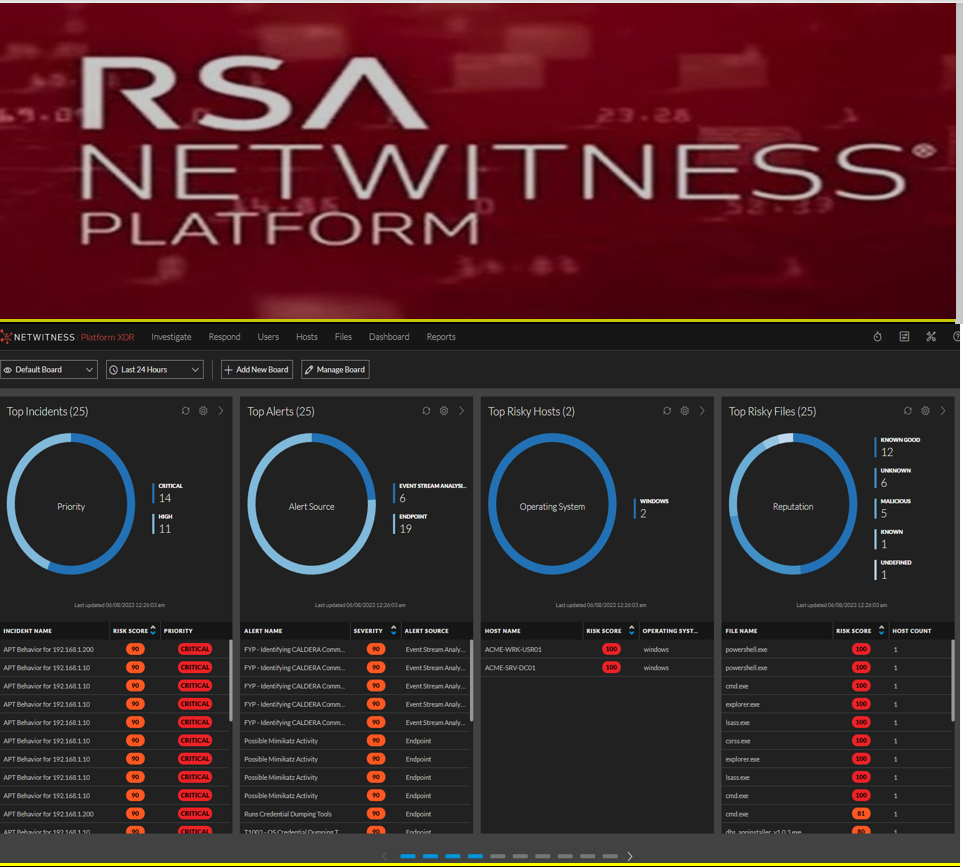Expand the Top Risky Hosts panel chevron
This screenshot has width=963, height=867.
point(703,411)
